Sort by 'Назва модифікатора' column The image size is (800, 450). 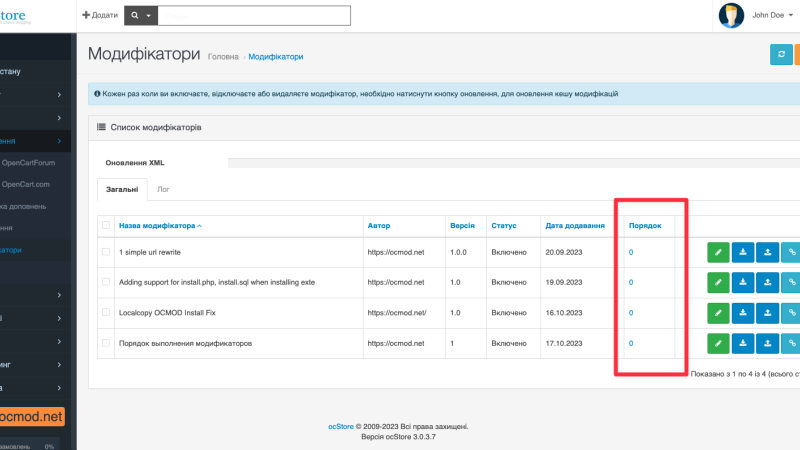pyautogui.click(x=160, y=226)
